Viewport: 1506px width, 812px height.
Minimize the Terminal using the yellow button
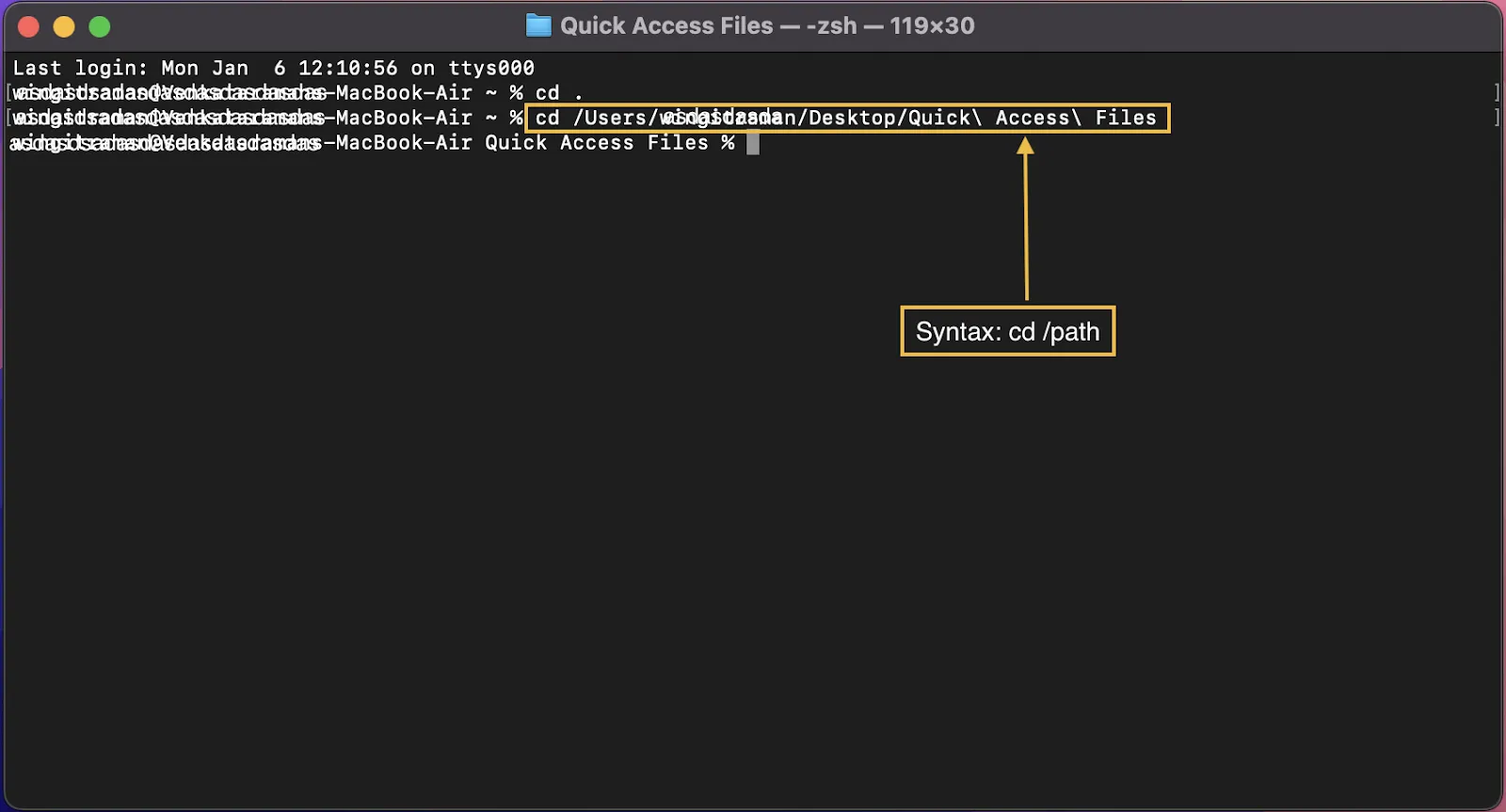pos(64,26)
